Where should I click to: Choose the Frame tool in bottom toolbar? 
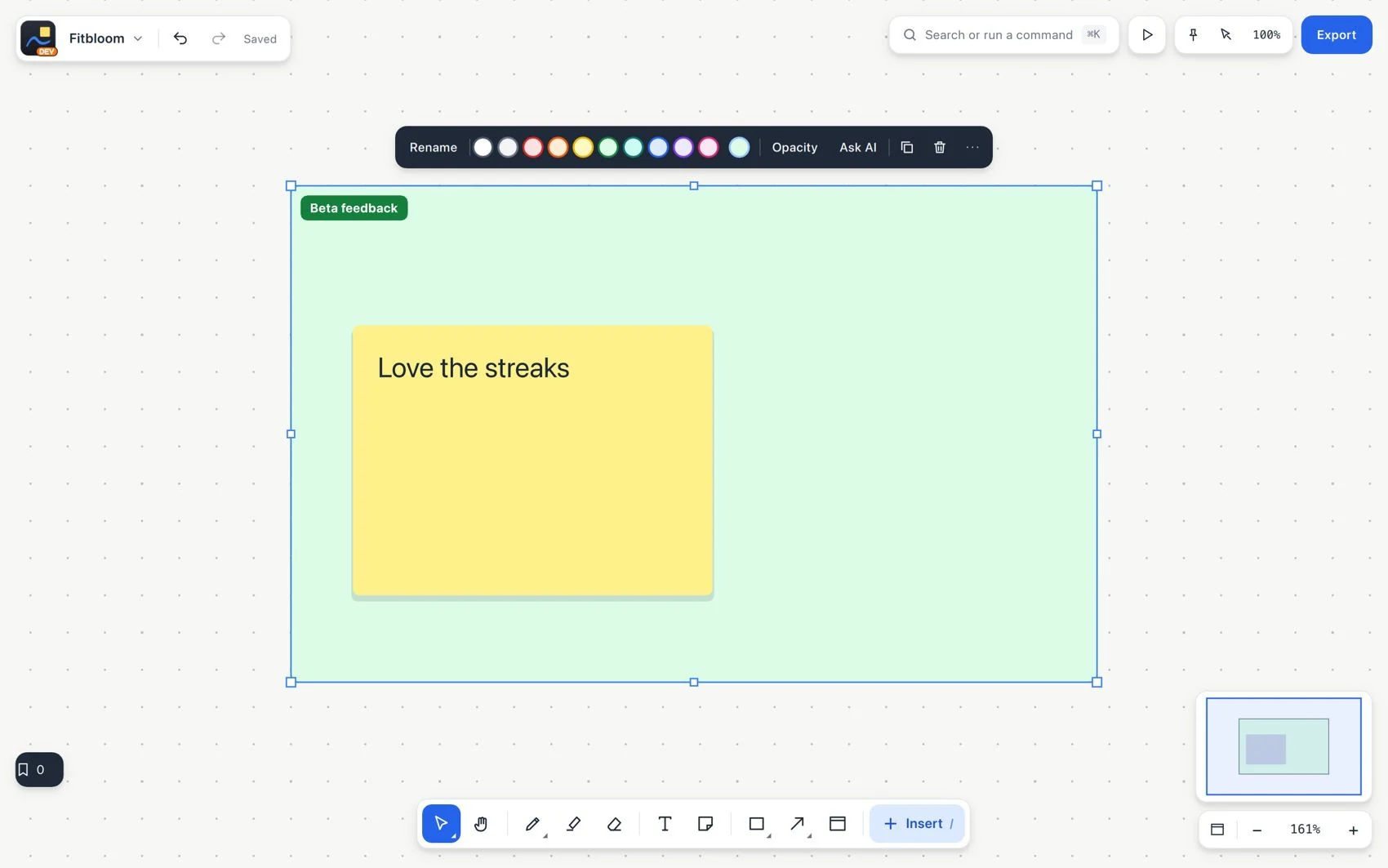tap(838, 823)
